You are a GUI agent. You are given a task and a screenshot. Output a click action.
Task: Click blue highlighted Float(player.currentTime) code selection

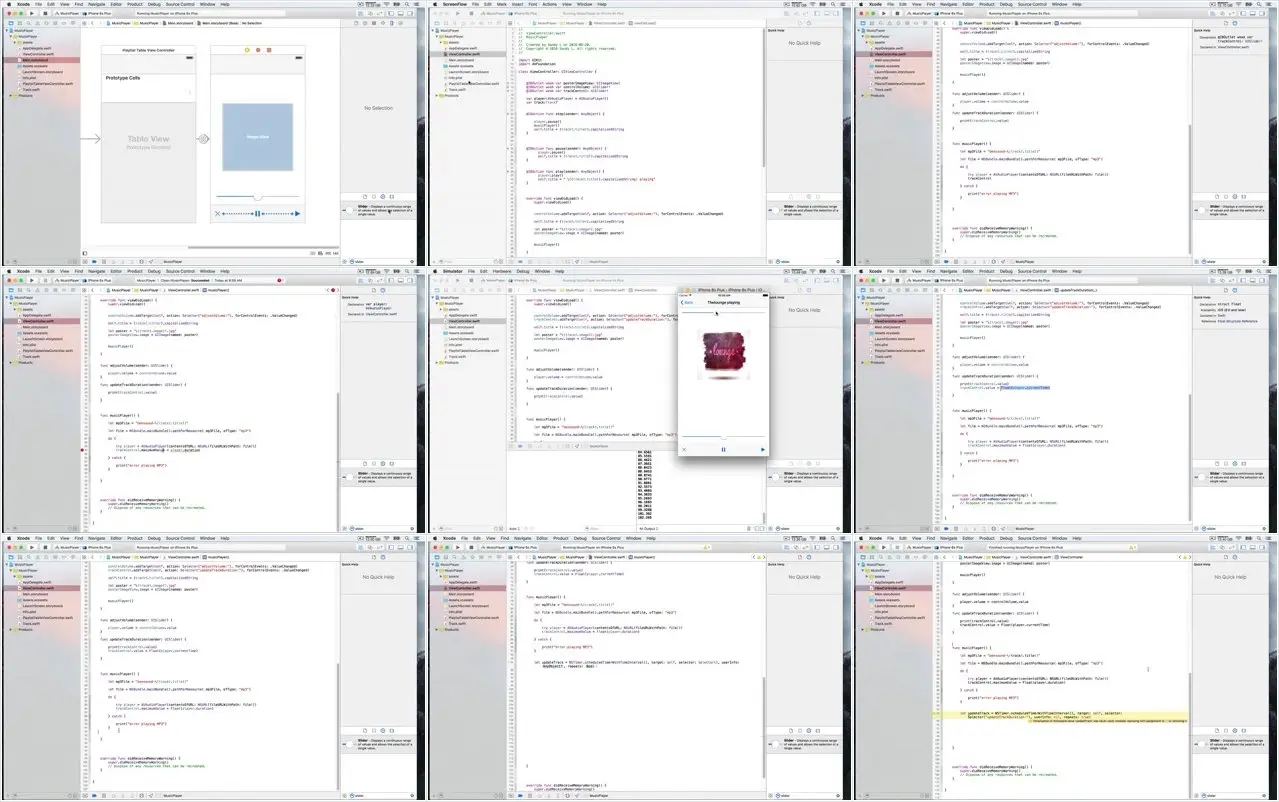pos(1025,386)
